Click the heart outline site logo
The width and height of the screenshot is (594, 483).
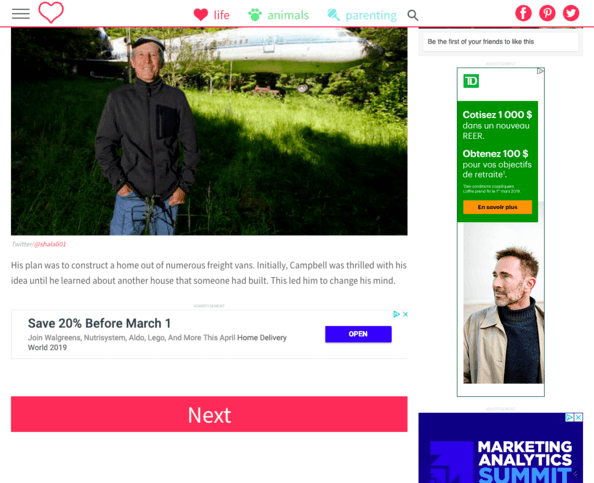51,13
